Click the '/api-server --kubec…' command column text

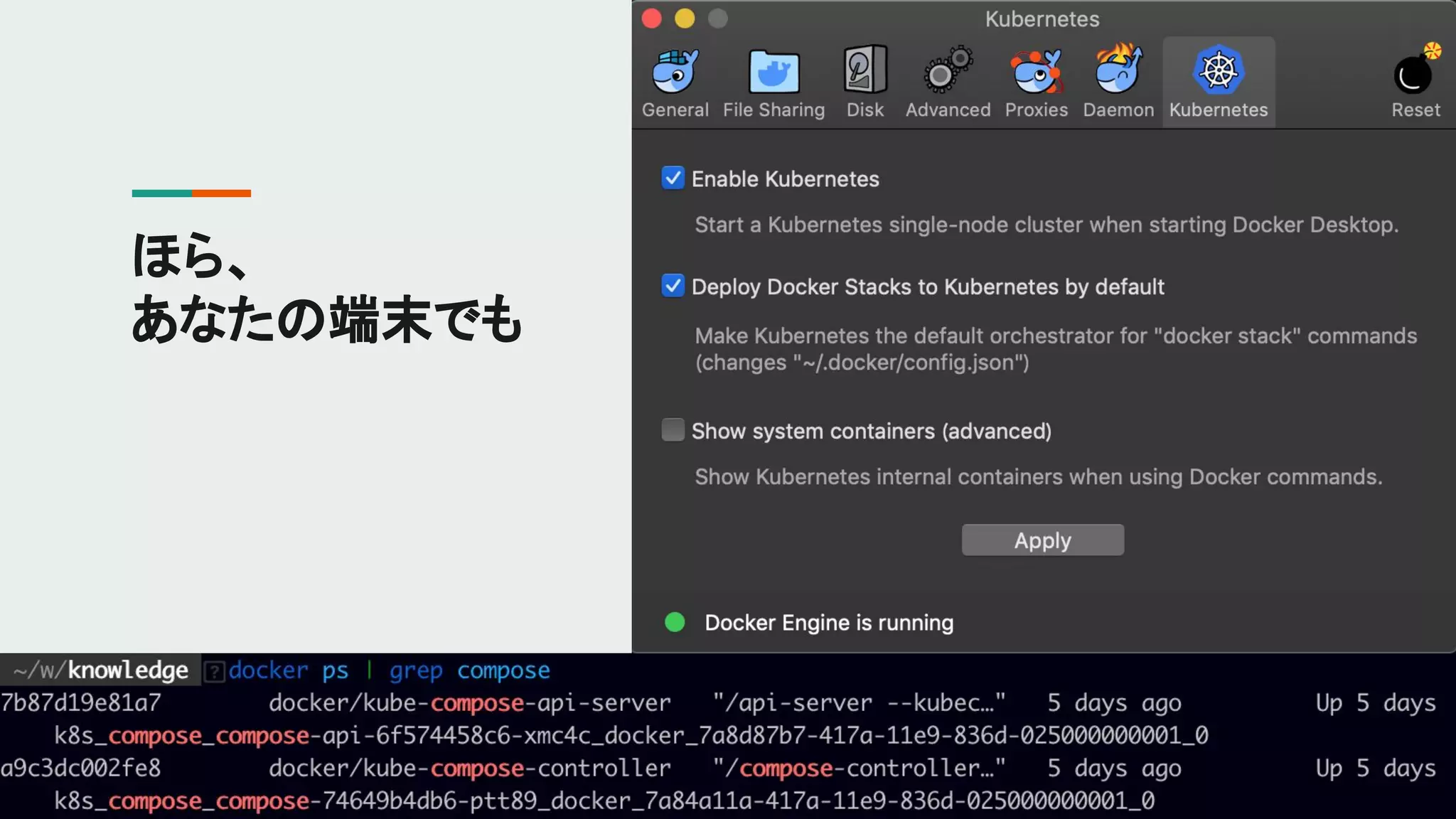pos(860,703)
